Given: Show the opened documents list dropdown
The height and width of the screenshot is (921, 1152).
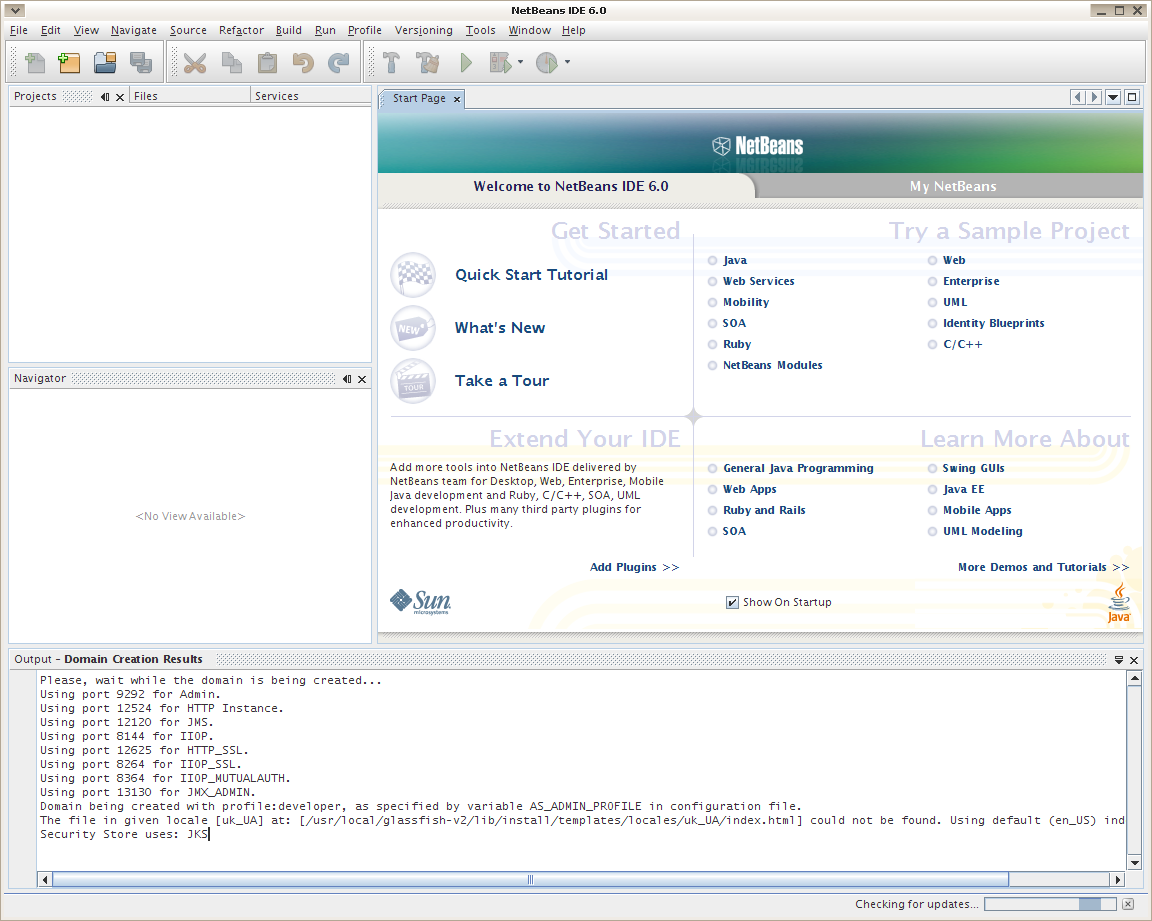Looking at the screenshot, I should pos(1113,97).
